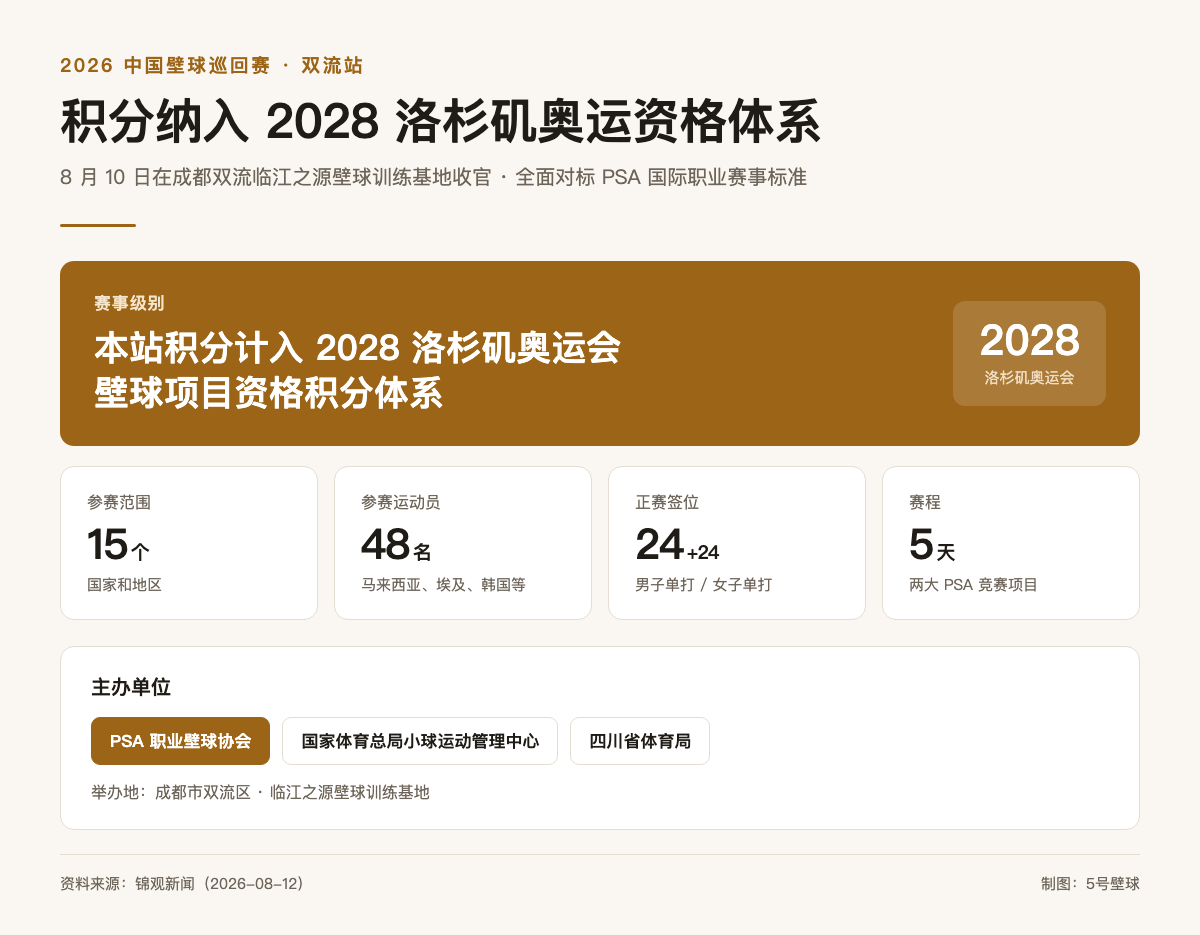Viewport: 1200px width, 935px height.
Task: Click the 赛事级别 label in the banner
Action: pos(129,303)
